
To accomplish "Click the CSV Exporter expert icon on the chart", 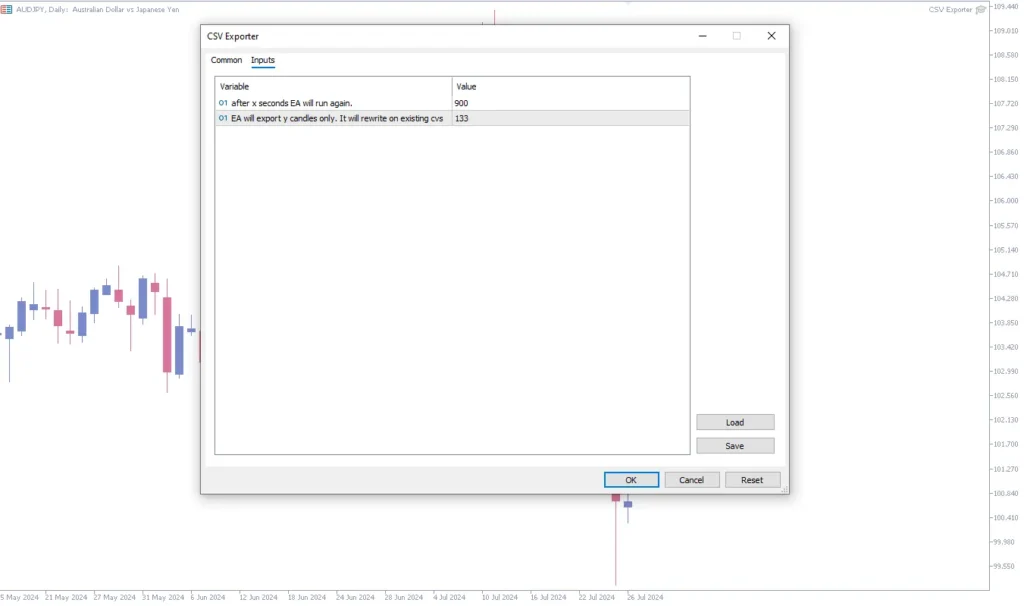I will [x=980, y=9].
